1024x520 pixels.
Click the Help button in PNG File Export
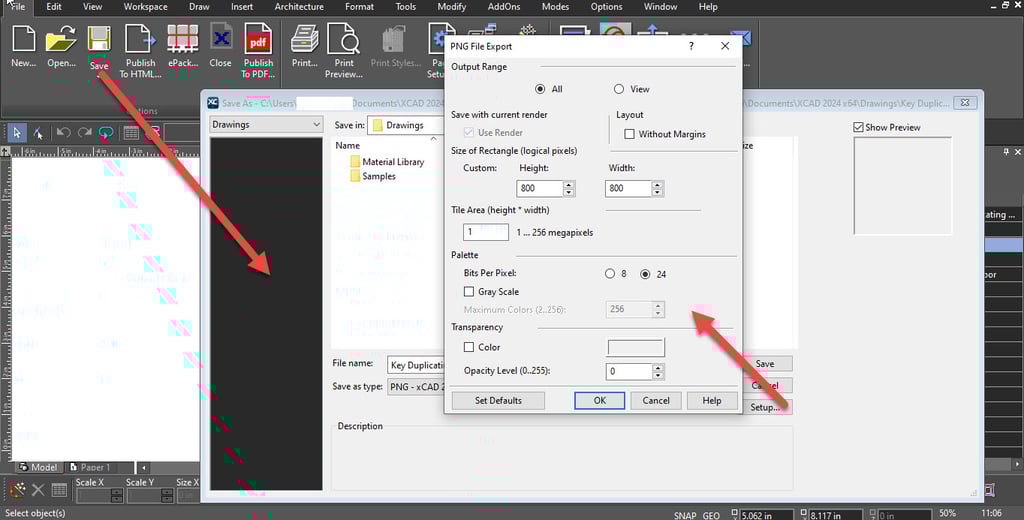point(712,400)
